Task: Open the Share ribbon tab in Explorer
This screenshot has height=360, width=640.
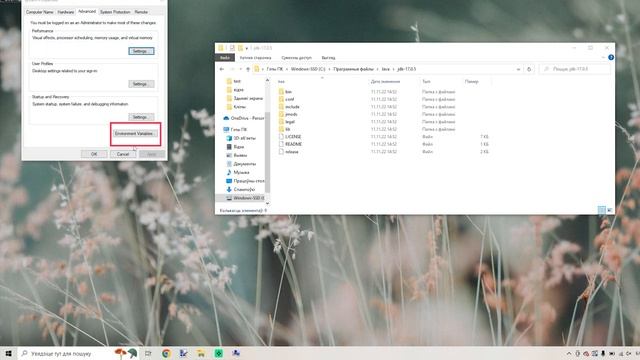Action: pyautogui.click(x=296, y=58)
